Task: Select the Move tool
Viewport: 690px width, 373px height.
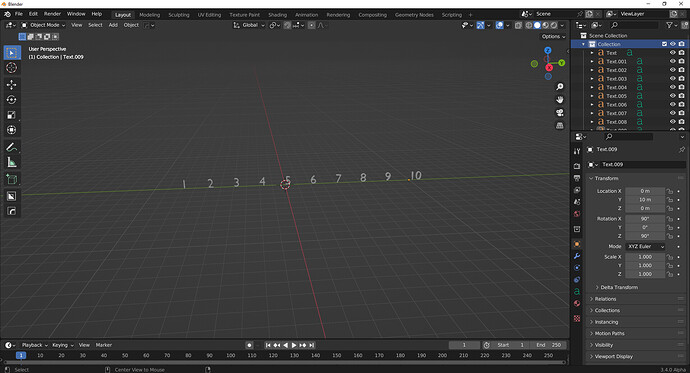Action: pyautogui.click(x=12, y=84)
